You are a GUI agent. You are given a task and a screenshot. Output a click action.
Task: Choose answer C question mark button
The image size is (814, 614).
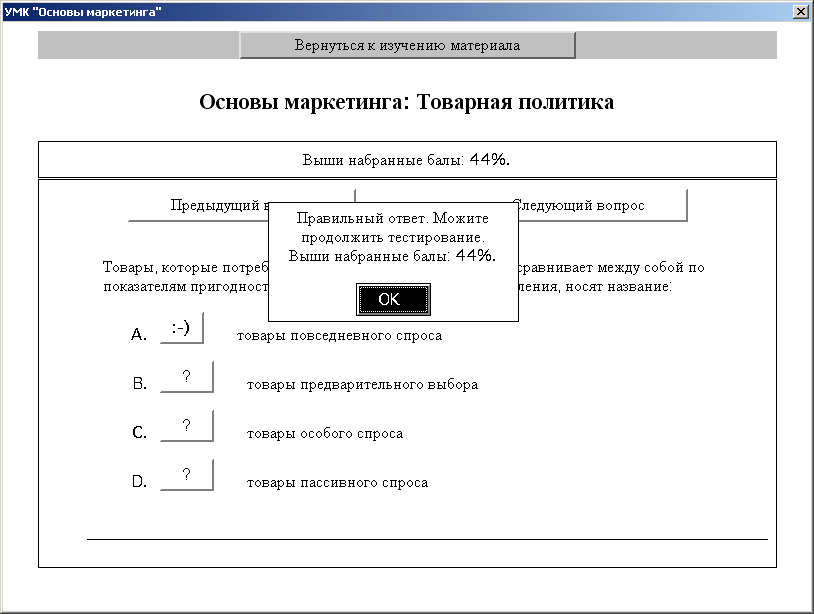coord(186,426)
